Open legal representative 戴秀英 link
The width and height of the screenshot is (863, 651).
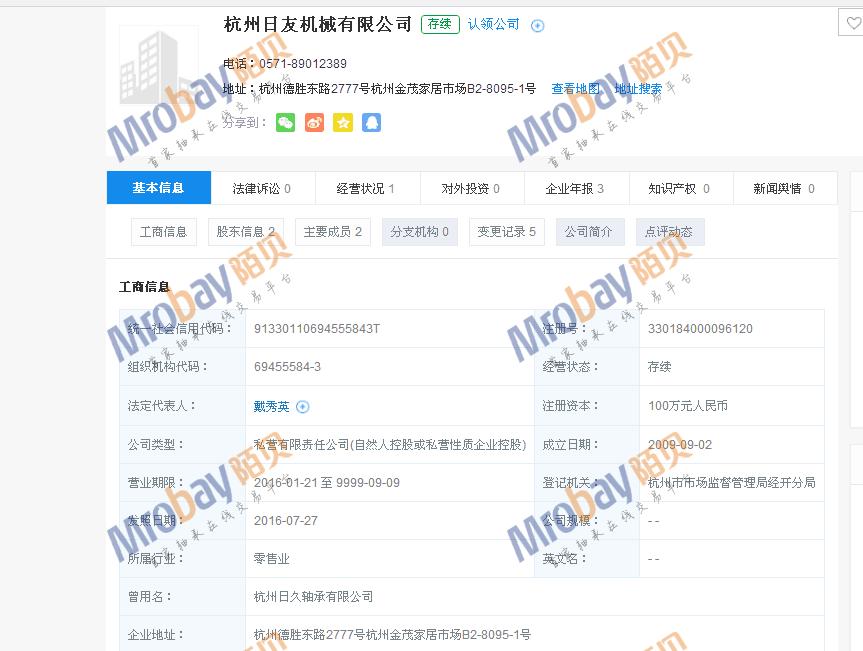pyautogui.click(x=271, y=407)
